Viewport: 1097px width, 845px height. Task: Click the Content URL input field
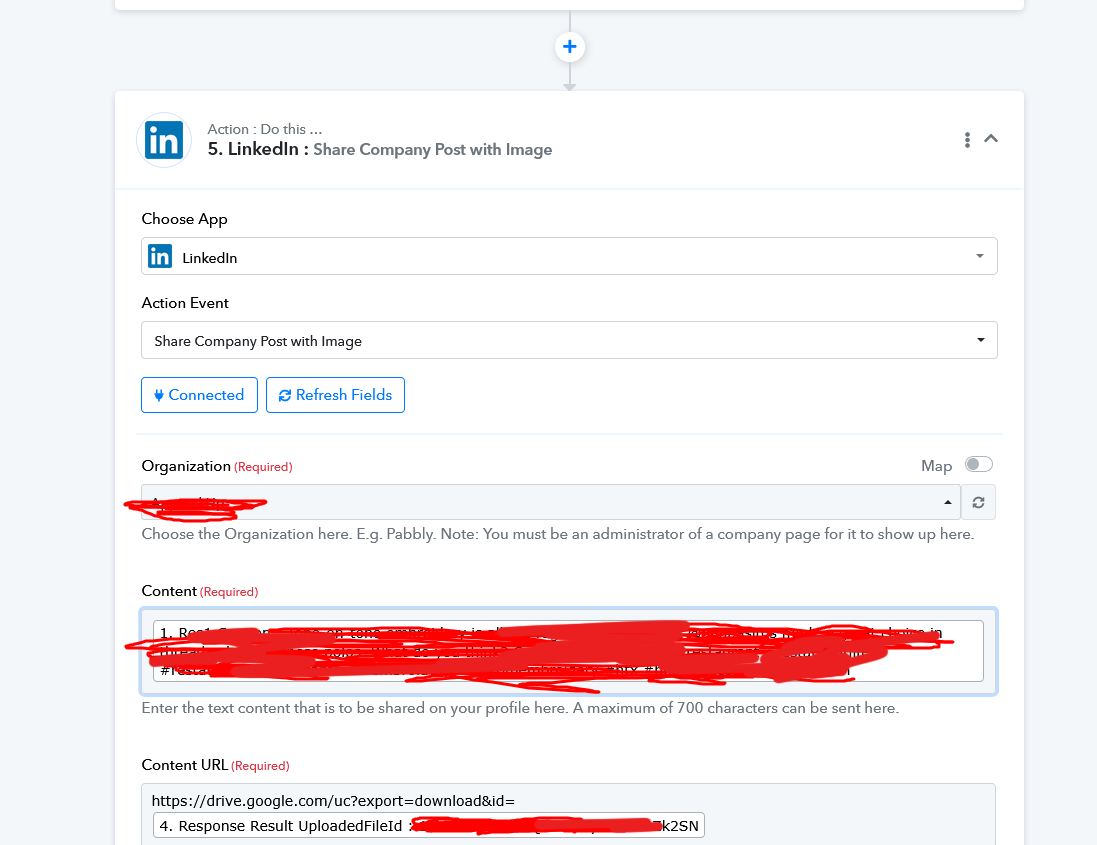[568, 814]
